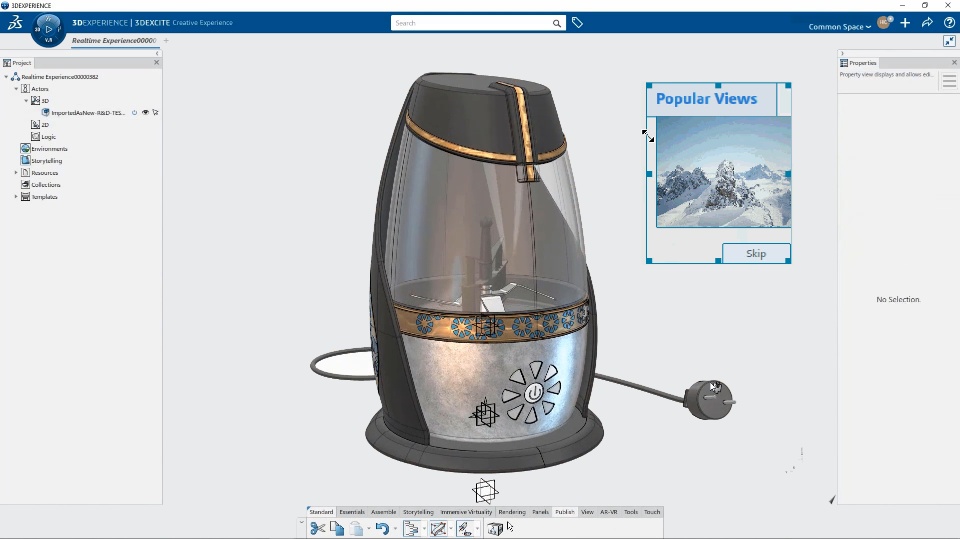Click the sketch edit icon in the toolbar
The width and height of the screenshot is (960, 539).
438,528
